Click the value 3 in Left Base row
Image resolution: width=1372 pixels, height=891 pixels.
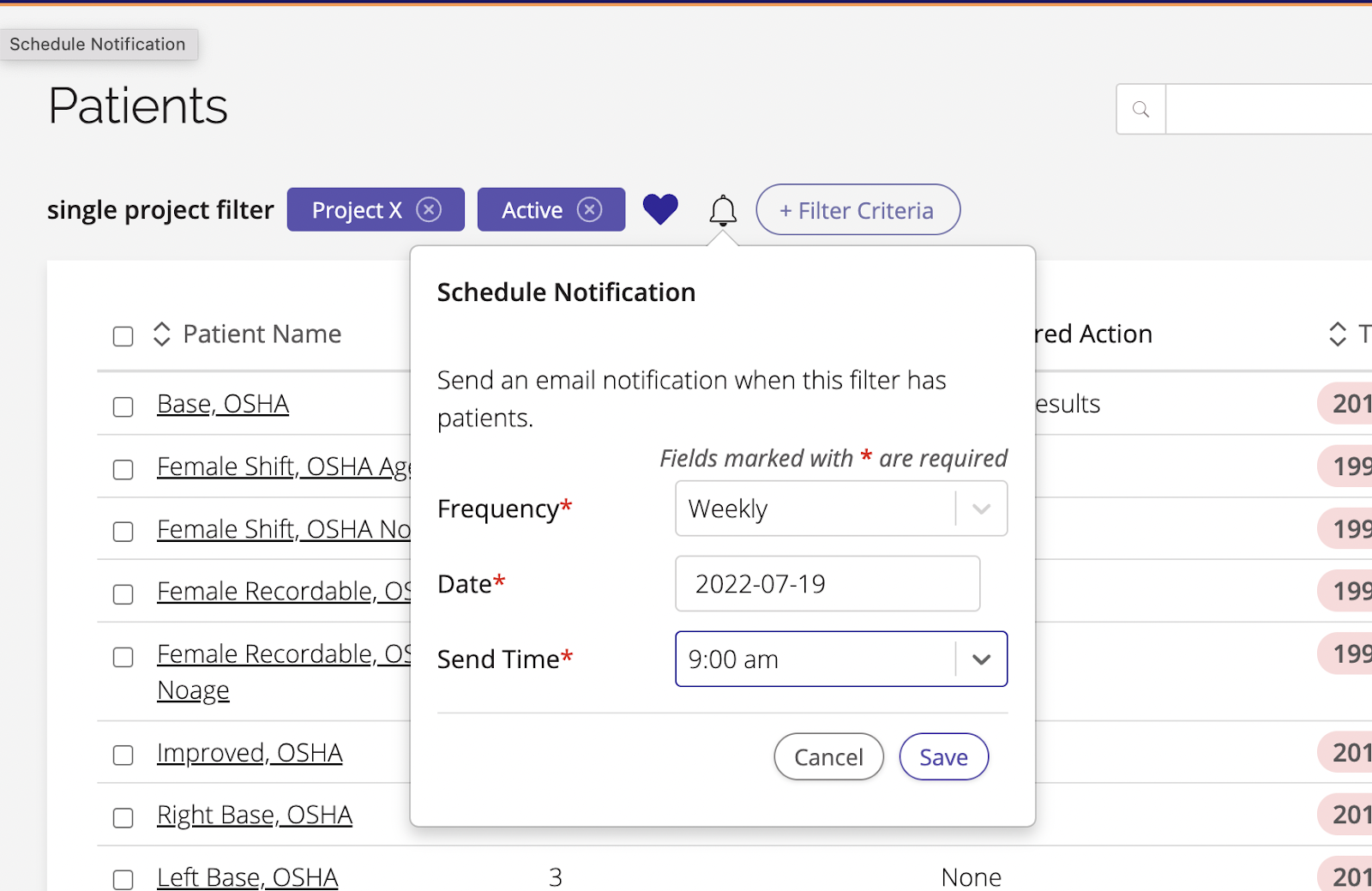(x=556, y=876)
